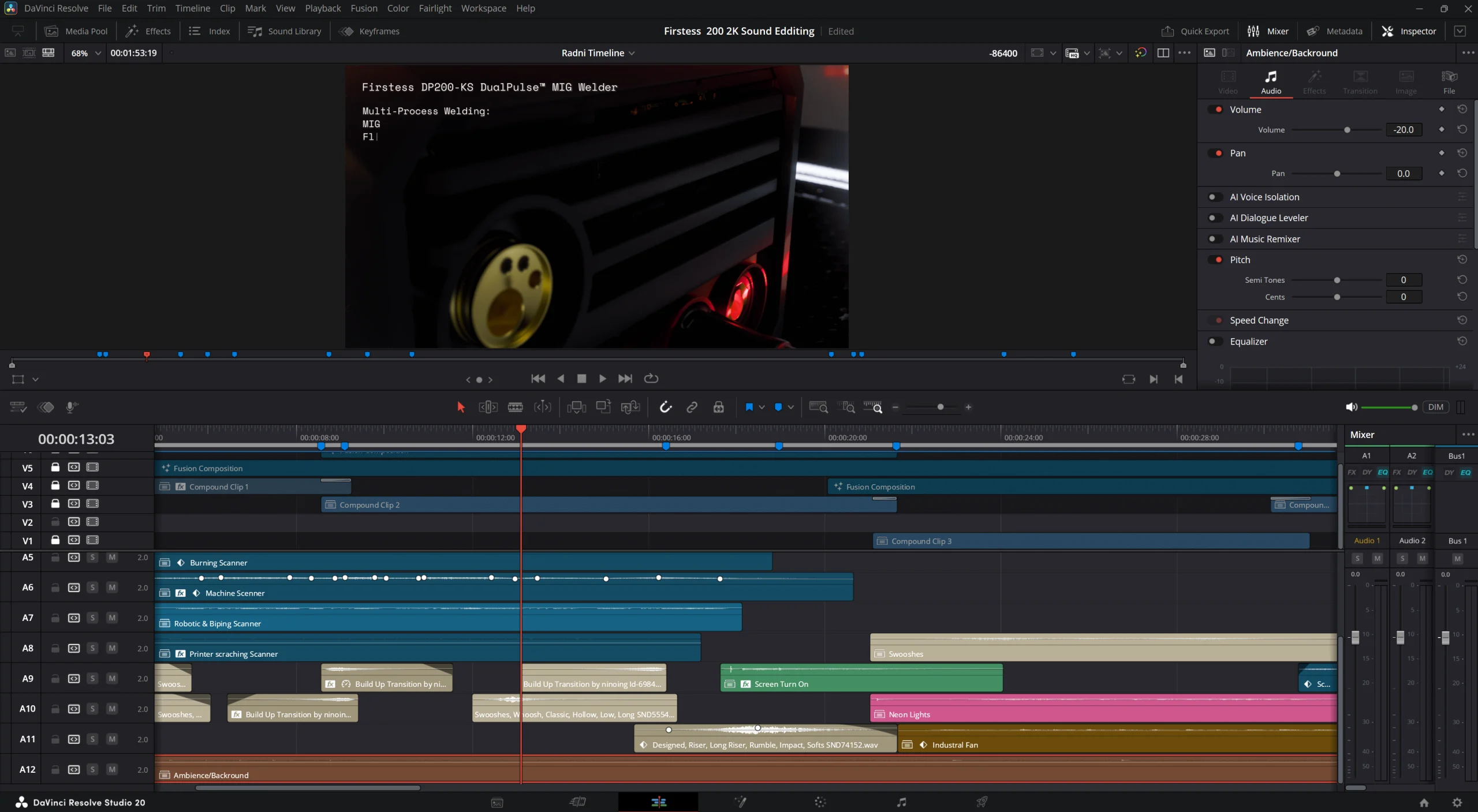The width and height of the screenshot is (1478, 812).
Task: Open the Effects panel
Action: point(148,31)
